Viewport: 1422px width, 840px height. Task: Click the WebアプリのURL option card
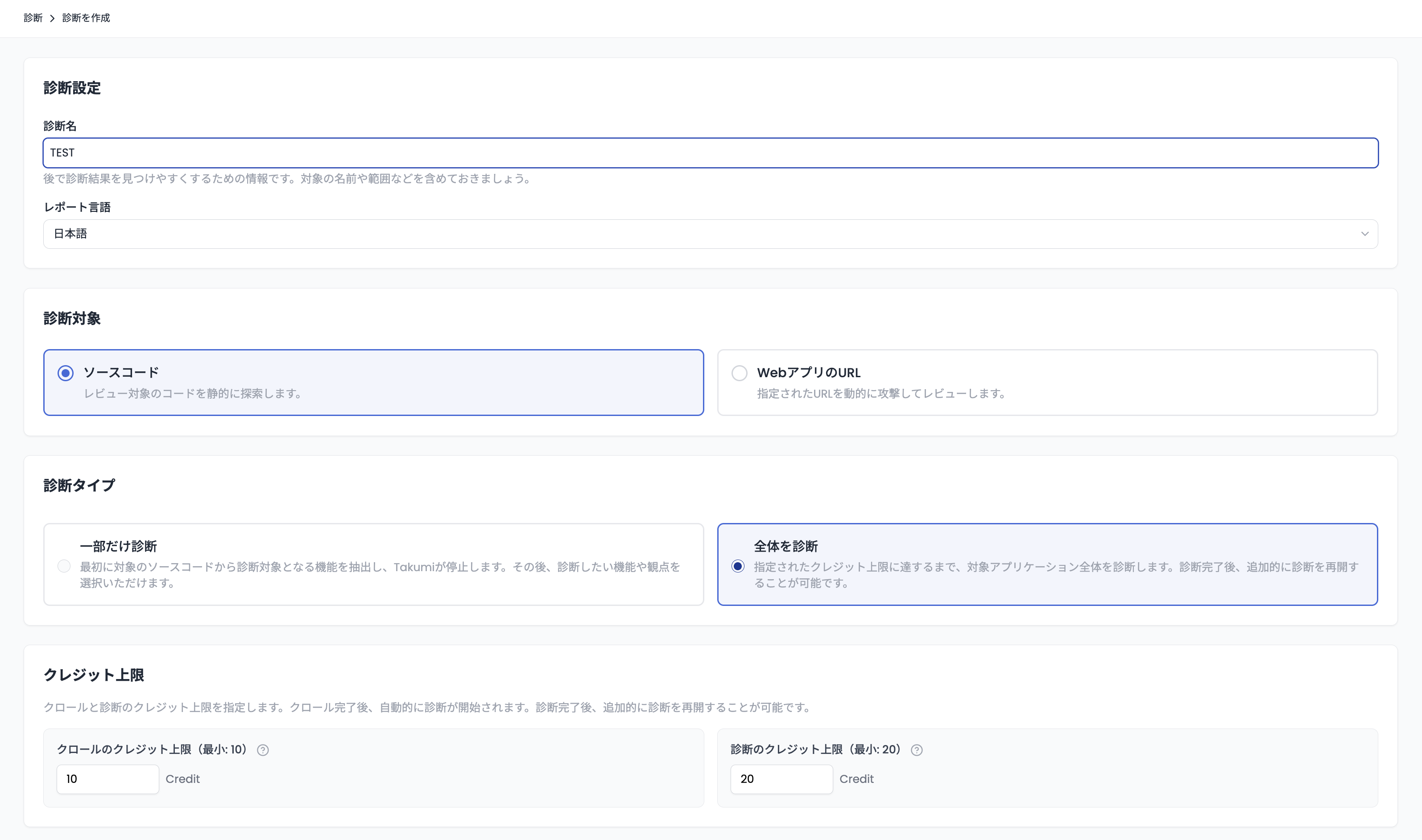pyautogui.click(x=1047, y=383)
